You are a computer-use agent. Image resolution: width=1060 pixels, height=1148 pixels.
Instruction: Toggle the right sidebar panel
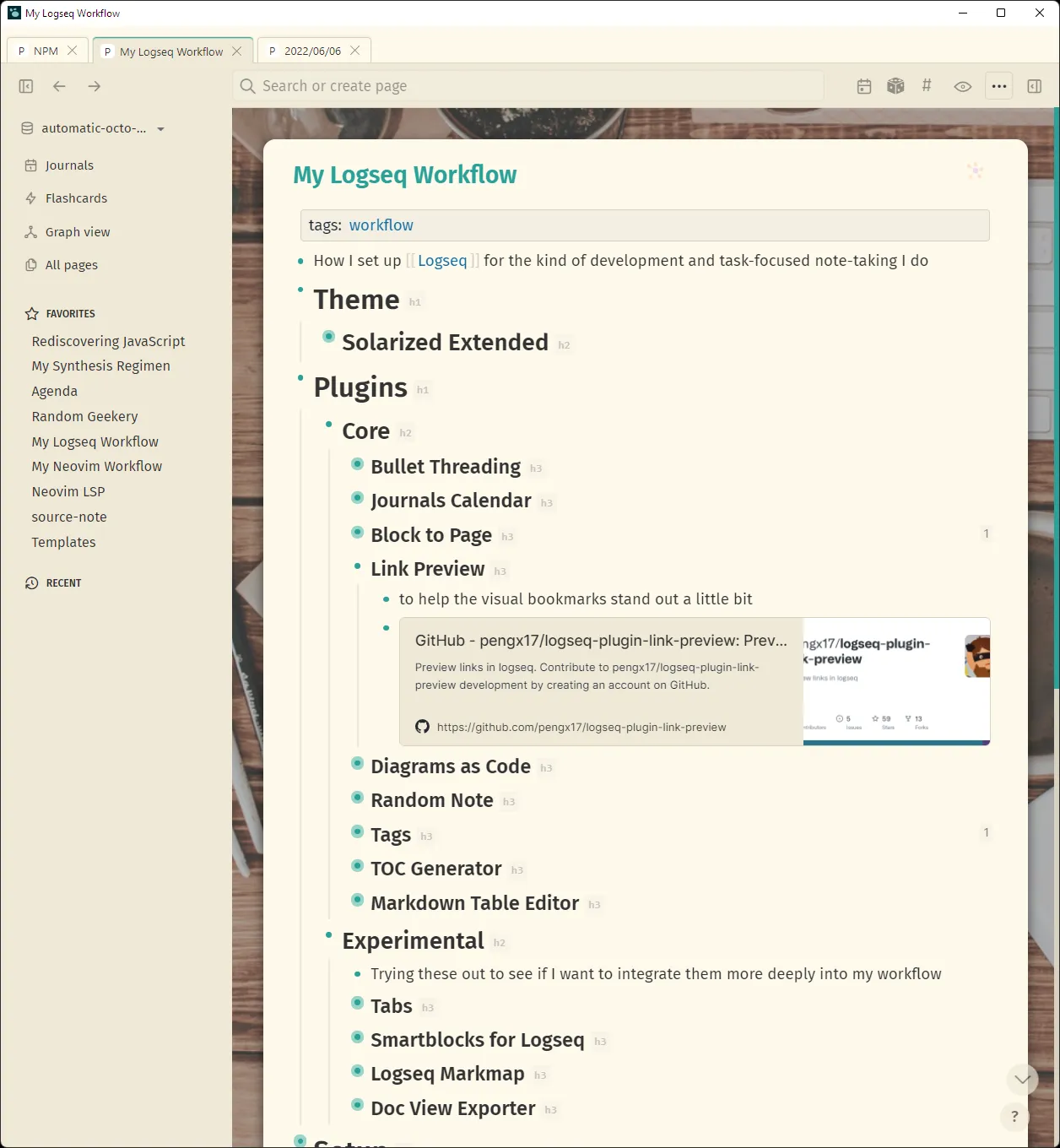(x=1034, y=86)
